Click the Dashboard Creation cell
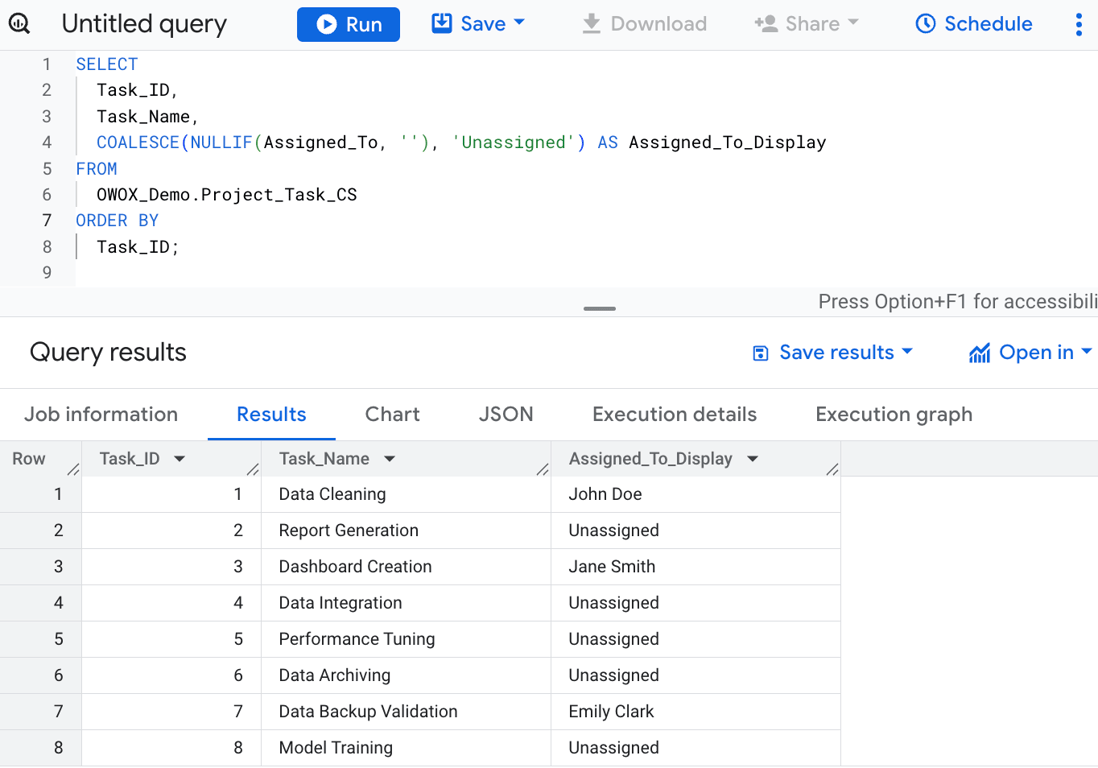1098x768 pixels. 406,566
